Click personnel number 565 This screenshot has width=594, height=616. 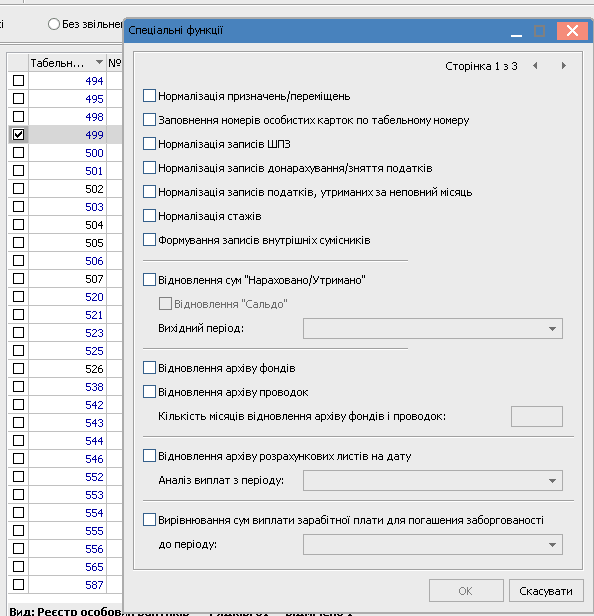pos(94,567)
